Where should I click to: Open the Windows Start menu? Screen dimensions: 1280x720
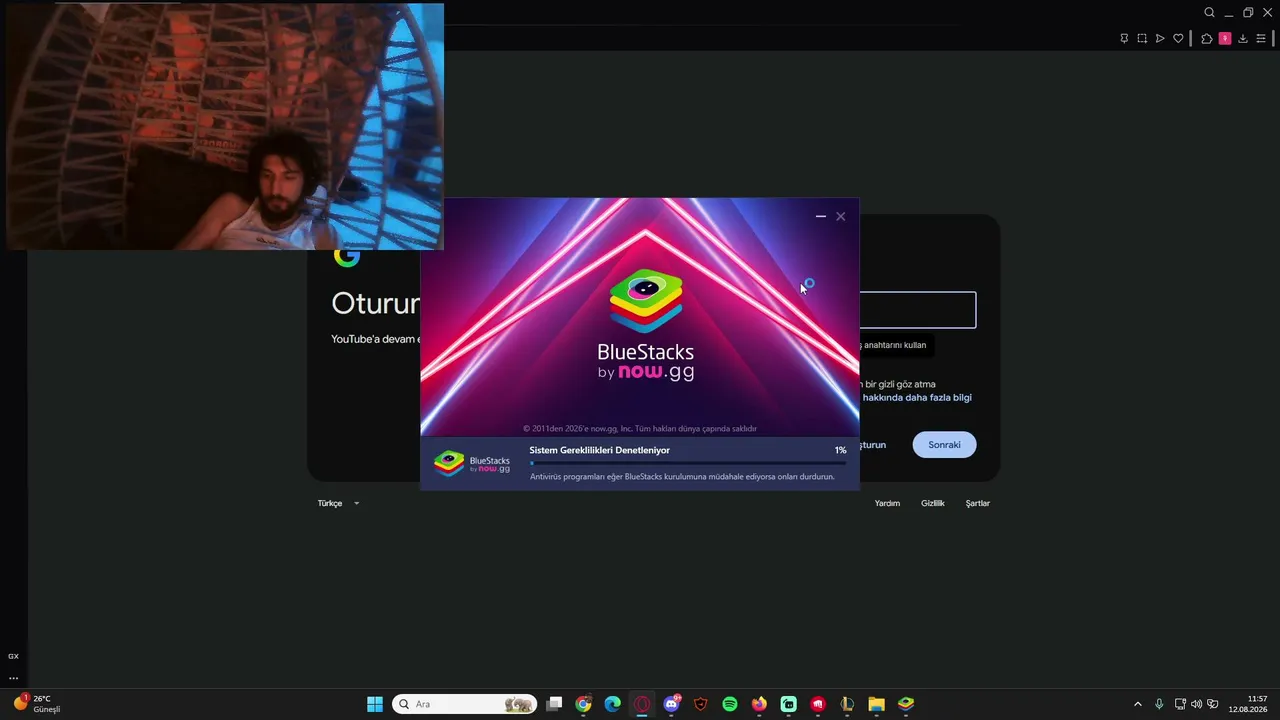click(x=375, y=704)
